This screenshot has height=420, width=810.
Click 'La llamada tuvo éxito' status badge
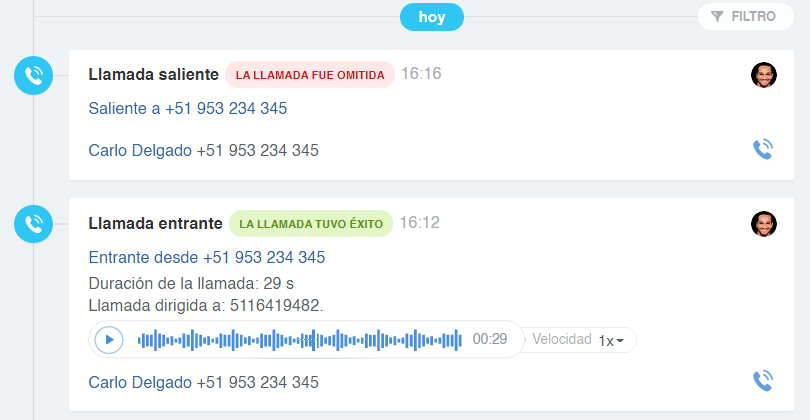click(311, 224)
